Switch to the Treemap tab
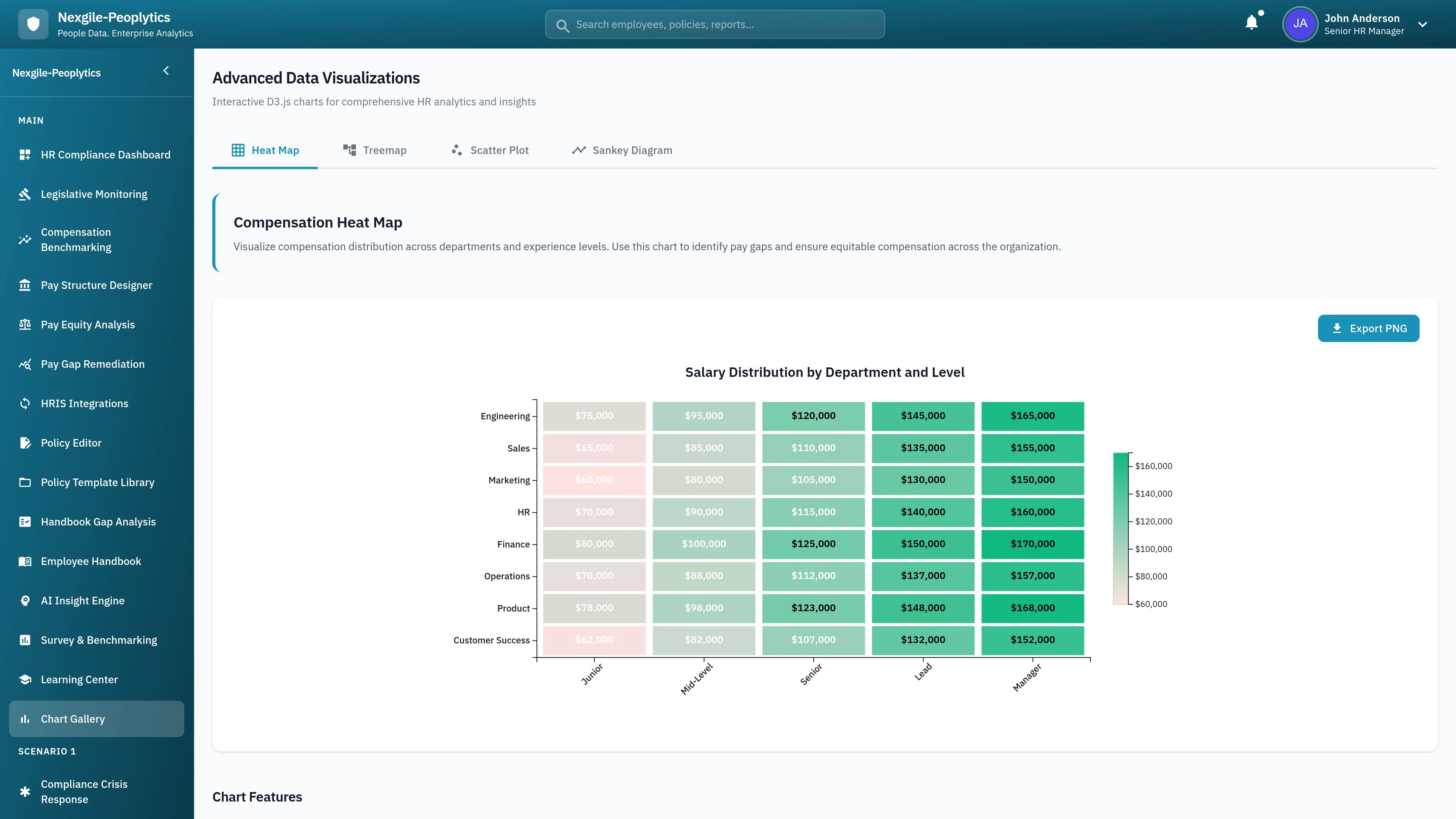Screen dimensions: 1456x819 pyautogui.click(x=375, y=151)
